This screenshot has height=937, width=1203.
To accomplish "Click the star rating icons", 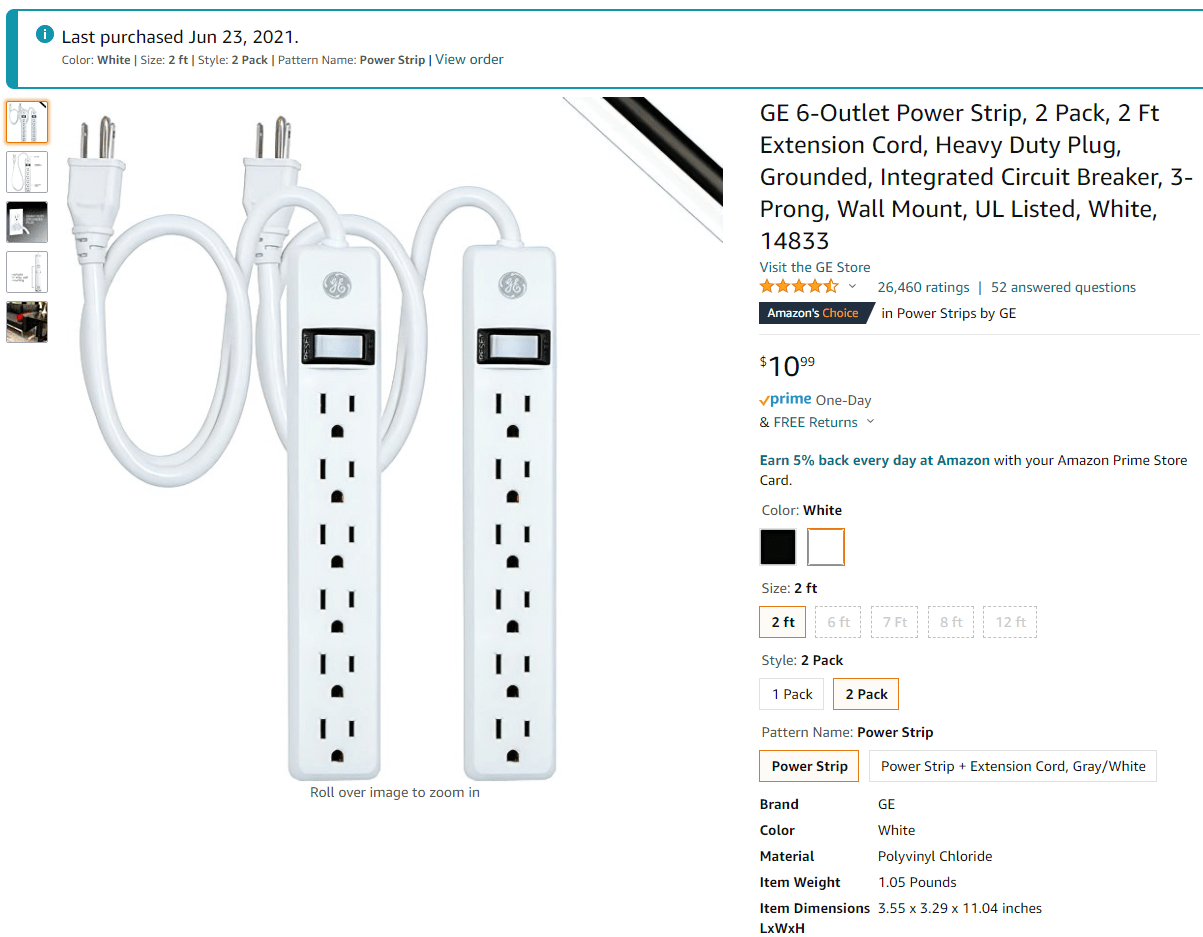I will (799, 287).
